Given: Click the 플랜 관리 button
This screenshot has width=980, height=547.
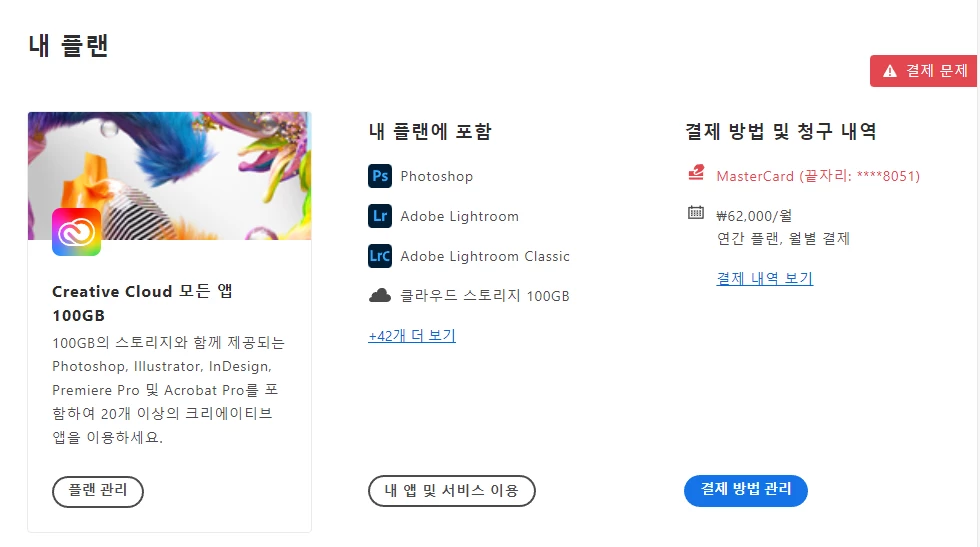Looking at the screenshot, I should (x=98, y=491).
